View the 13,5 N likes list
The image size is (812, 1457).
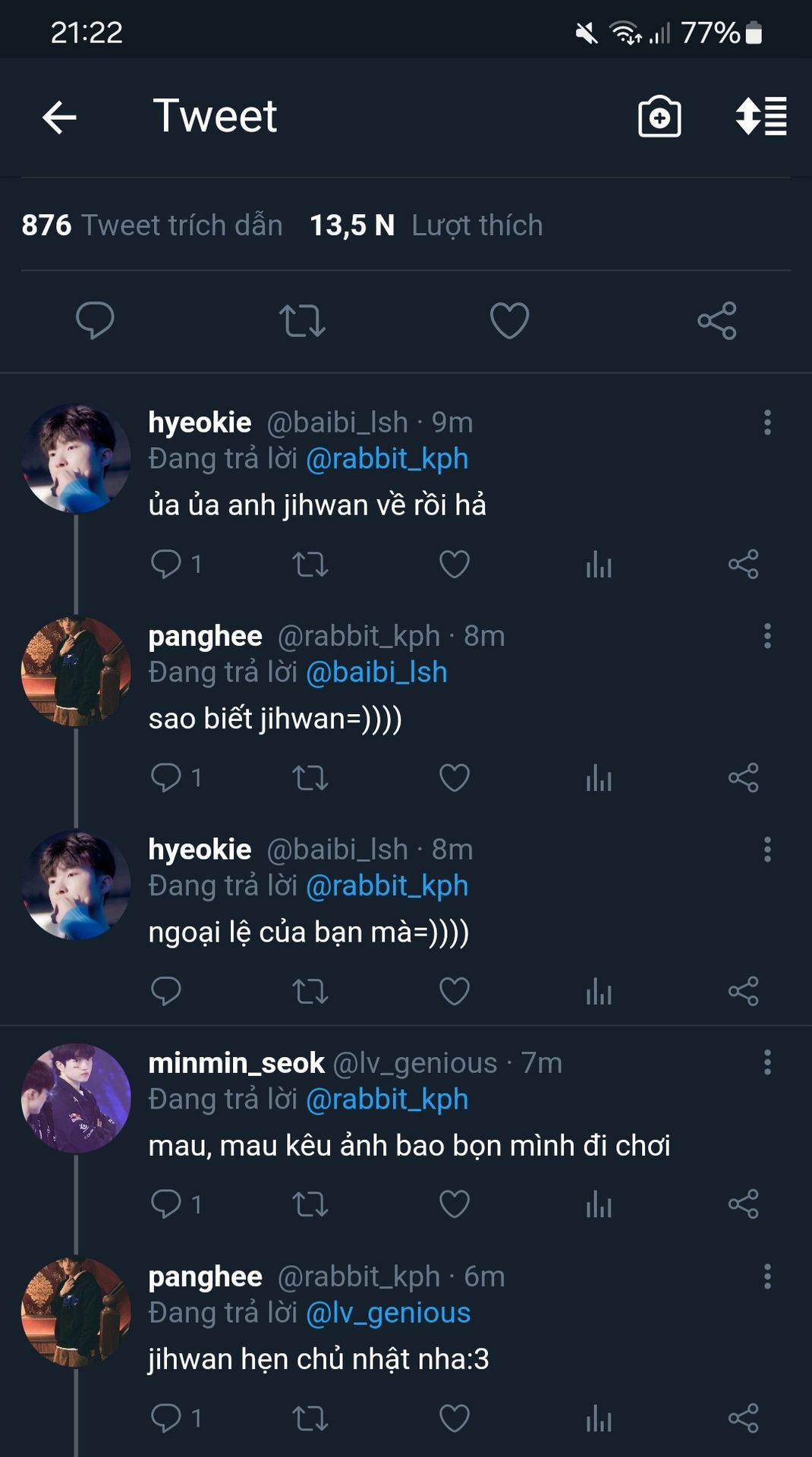[x=426, y=225]
